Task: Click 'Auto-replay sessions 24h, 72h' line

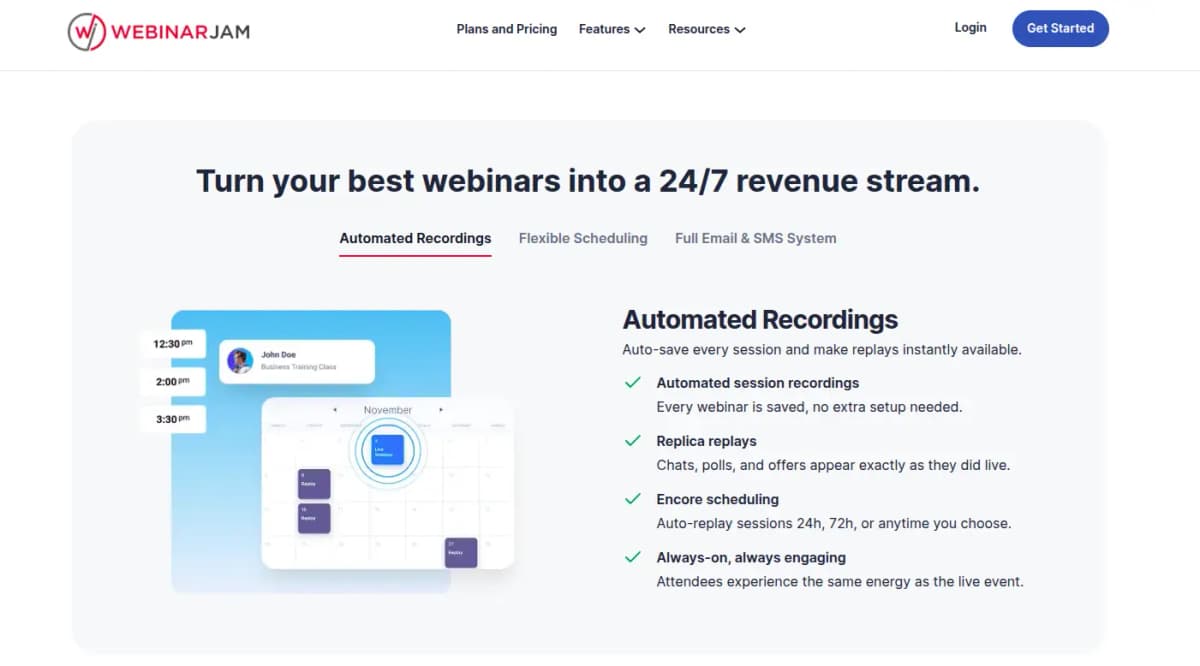Action: [x=834, y=523]
